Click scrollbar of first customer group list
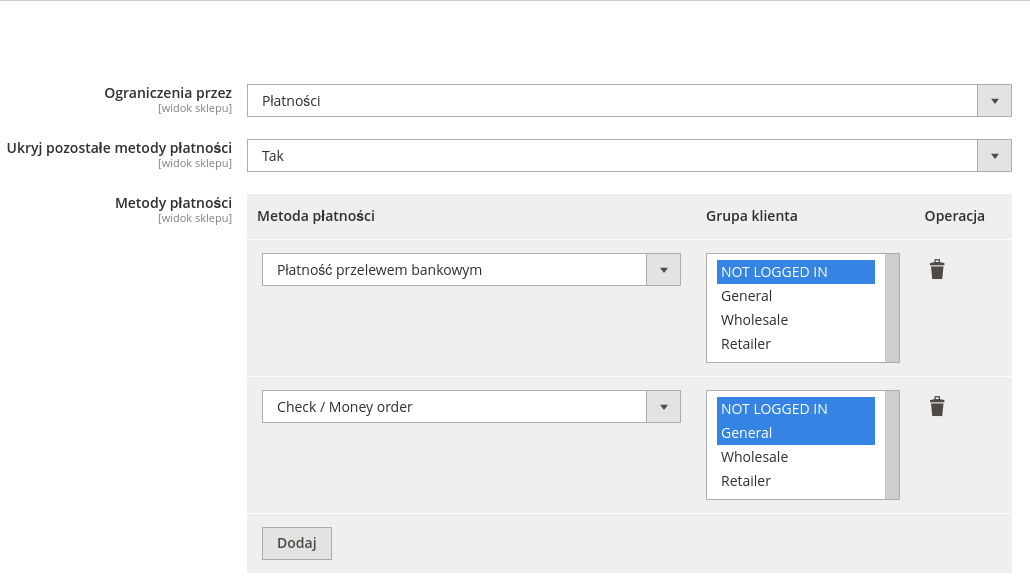The image size is (1030, 586). click(892, 308)
